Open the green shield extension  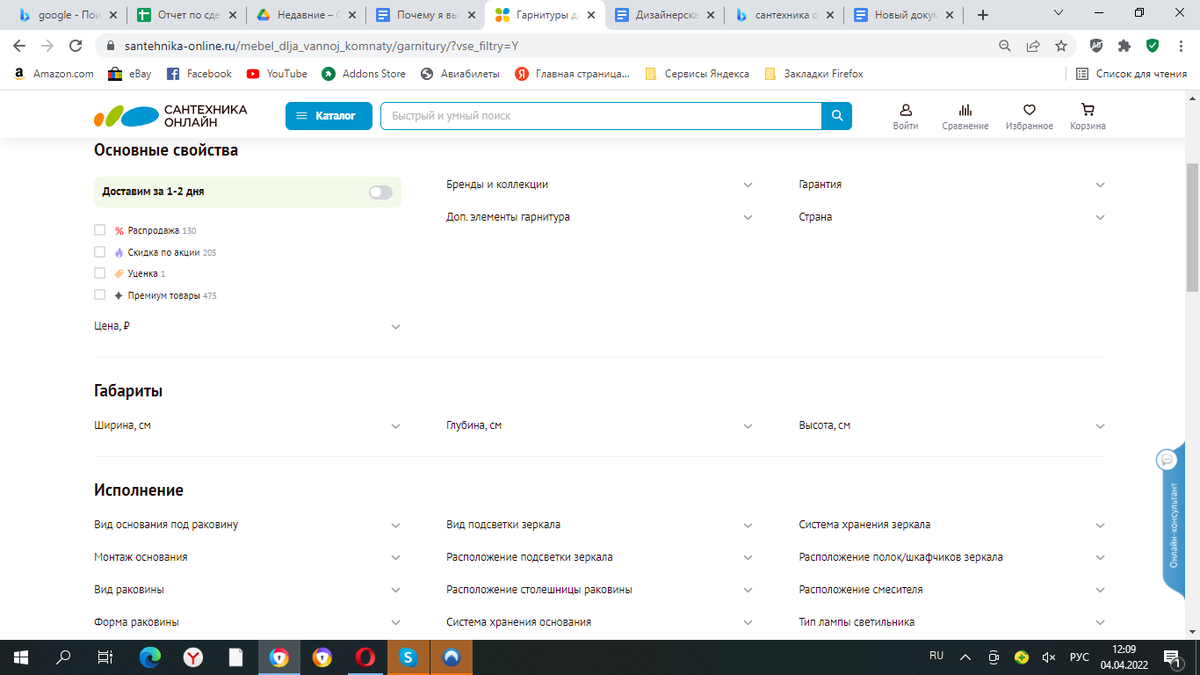point(1152,46)
